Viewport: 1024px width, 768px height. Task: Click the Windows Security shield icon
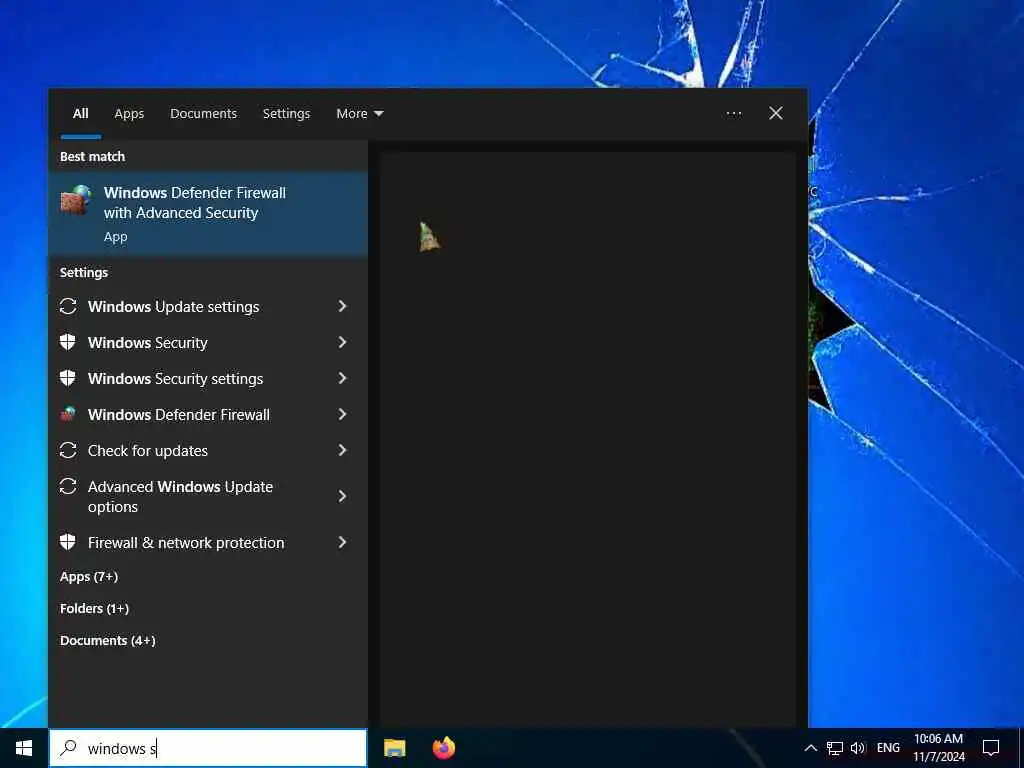tap(67, 342)
